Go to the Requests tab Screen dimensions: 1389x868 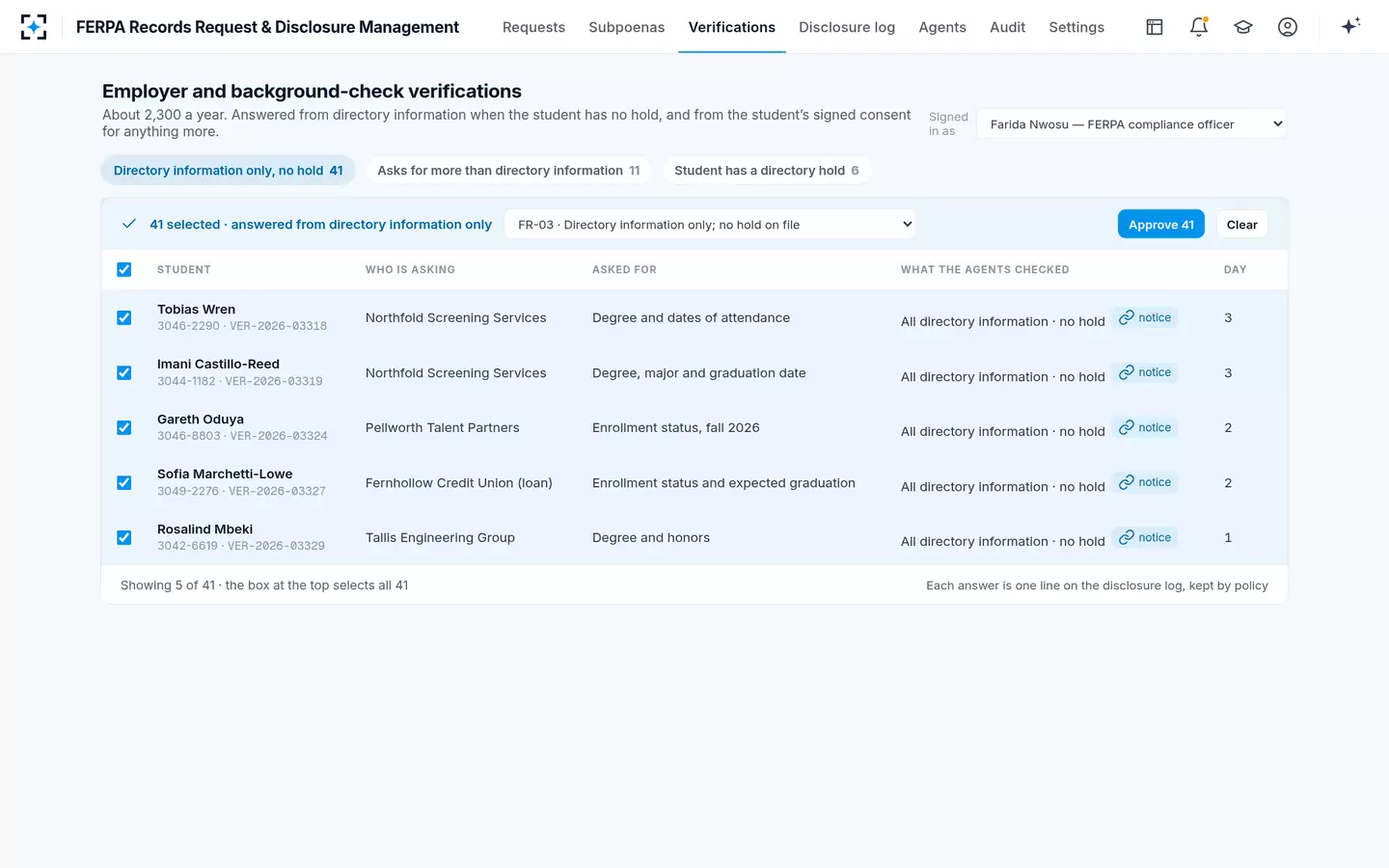click(x=533, y=27)
